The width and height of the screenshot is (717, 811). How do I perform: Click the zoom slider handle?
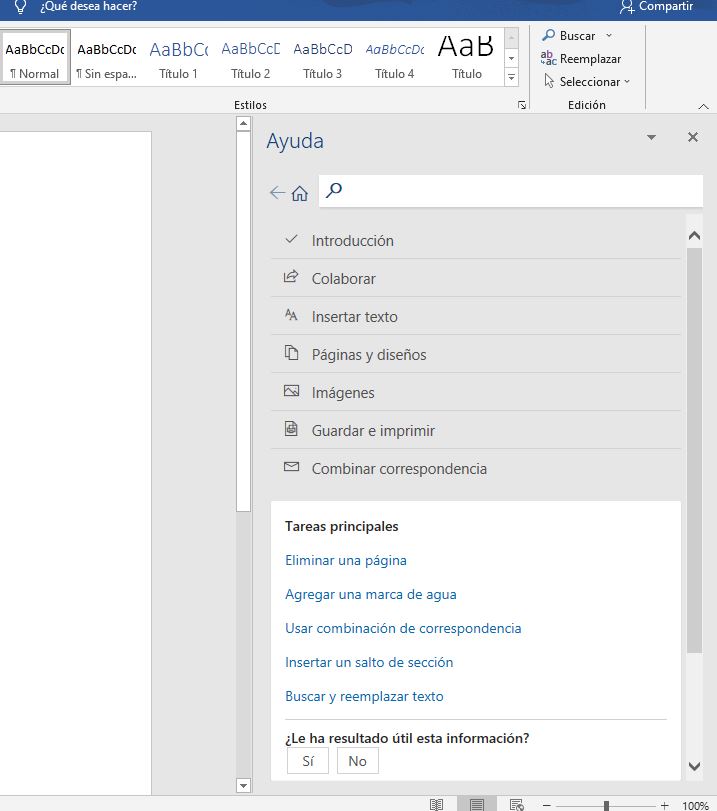606,805
